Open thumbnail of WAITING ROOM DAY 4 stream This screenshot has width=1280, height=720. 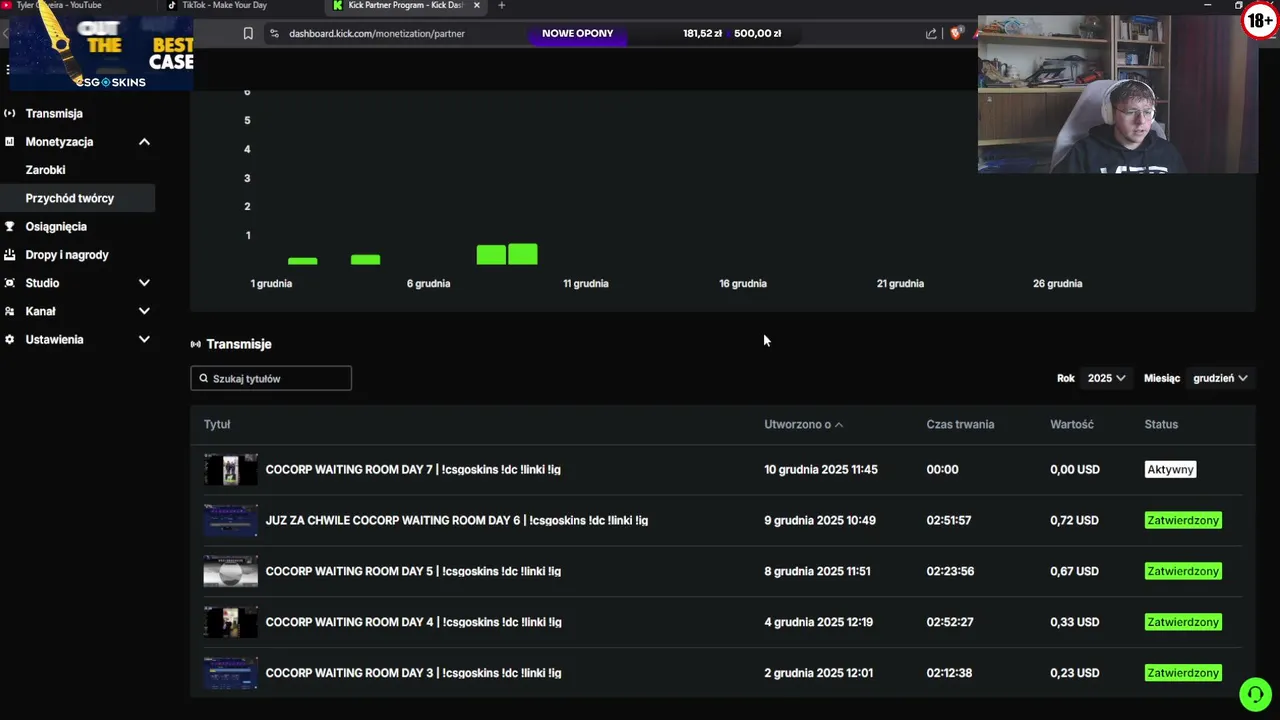point(231,622)
